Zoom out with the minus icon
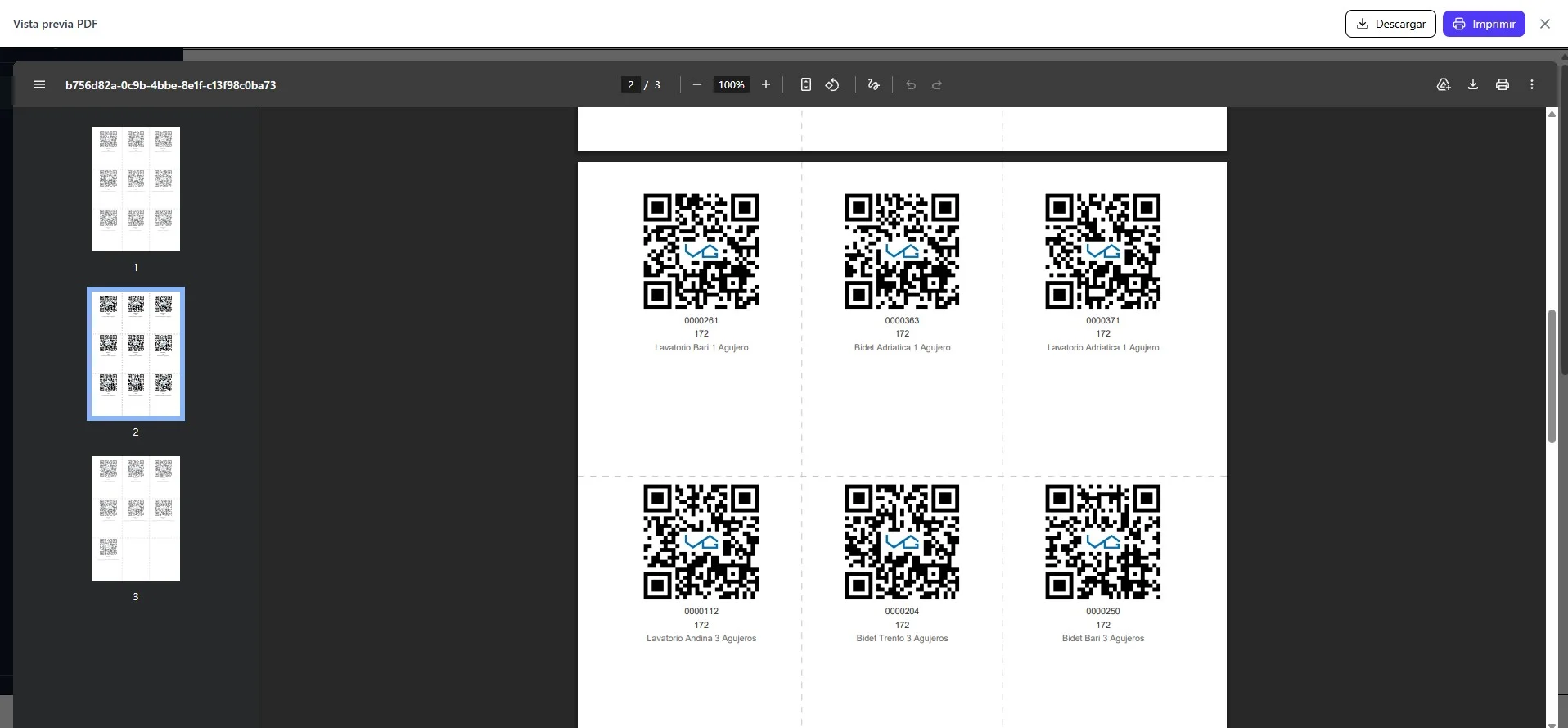The width and height of the screenshot is (1568, 728). [697, 85]
